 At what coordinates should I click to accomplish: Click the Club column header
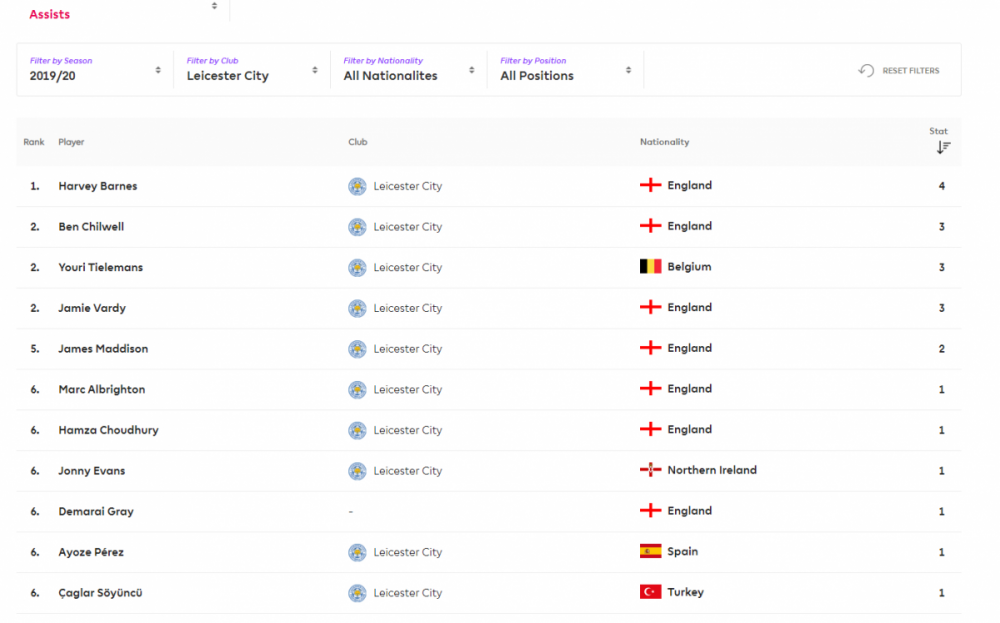[x=358, y=142]
